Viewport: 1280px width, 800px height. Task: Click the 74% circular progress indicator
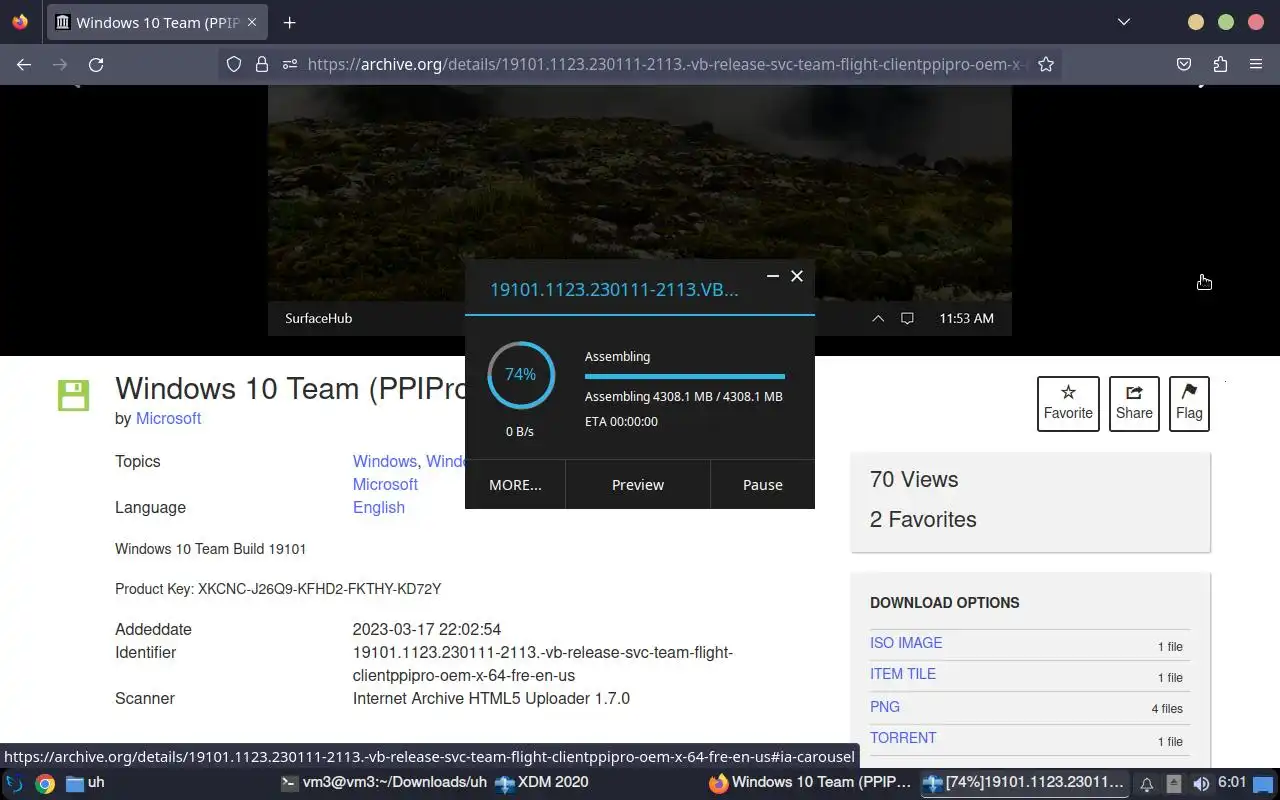pos(521,375)
